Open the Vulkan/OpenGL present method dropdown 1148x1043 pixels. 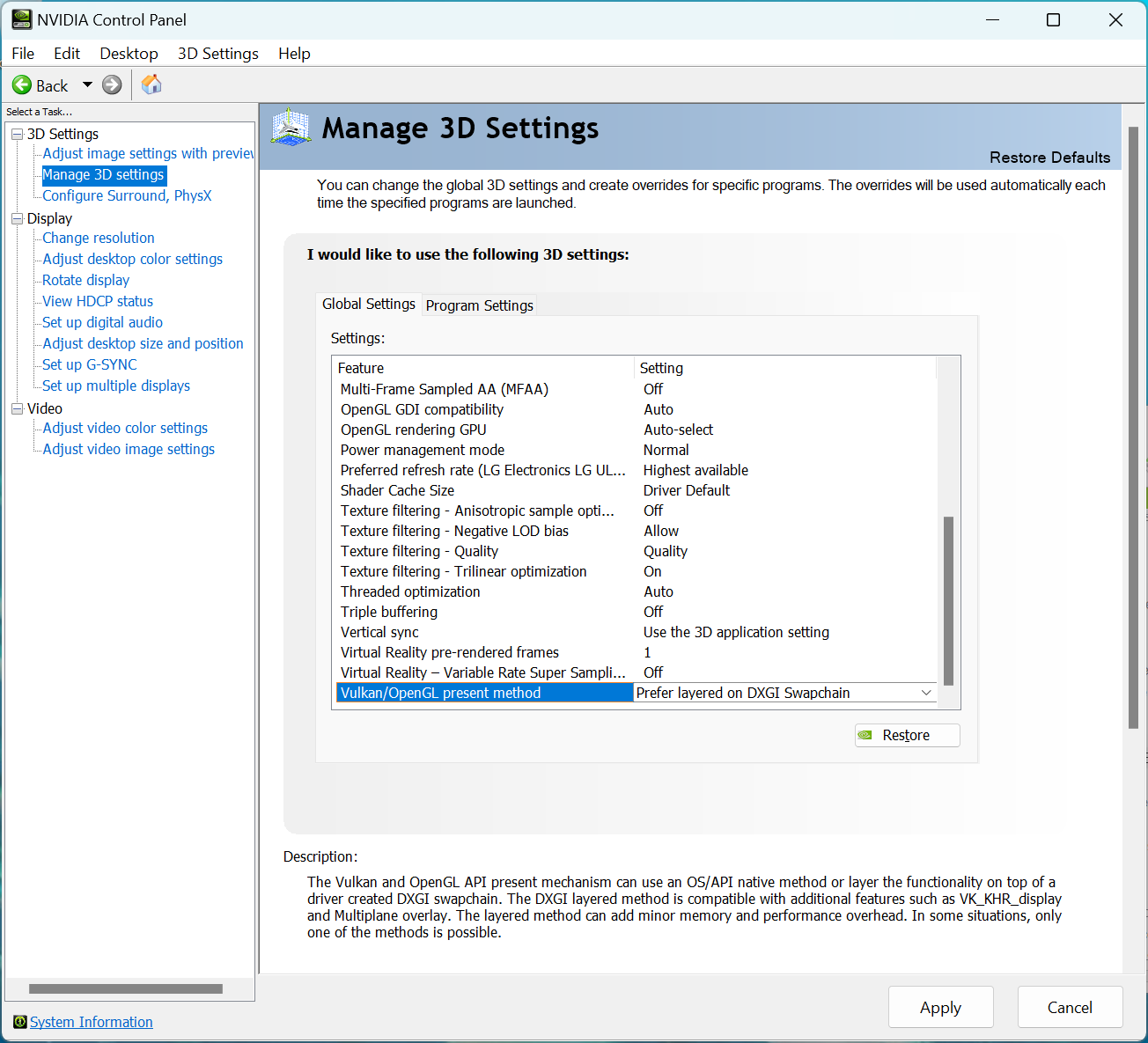click(925, 693)
